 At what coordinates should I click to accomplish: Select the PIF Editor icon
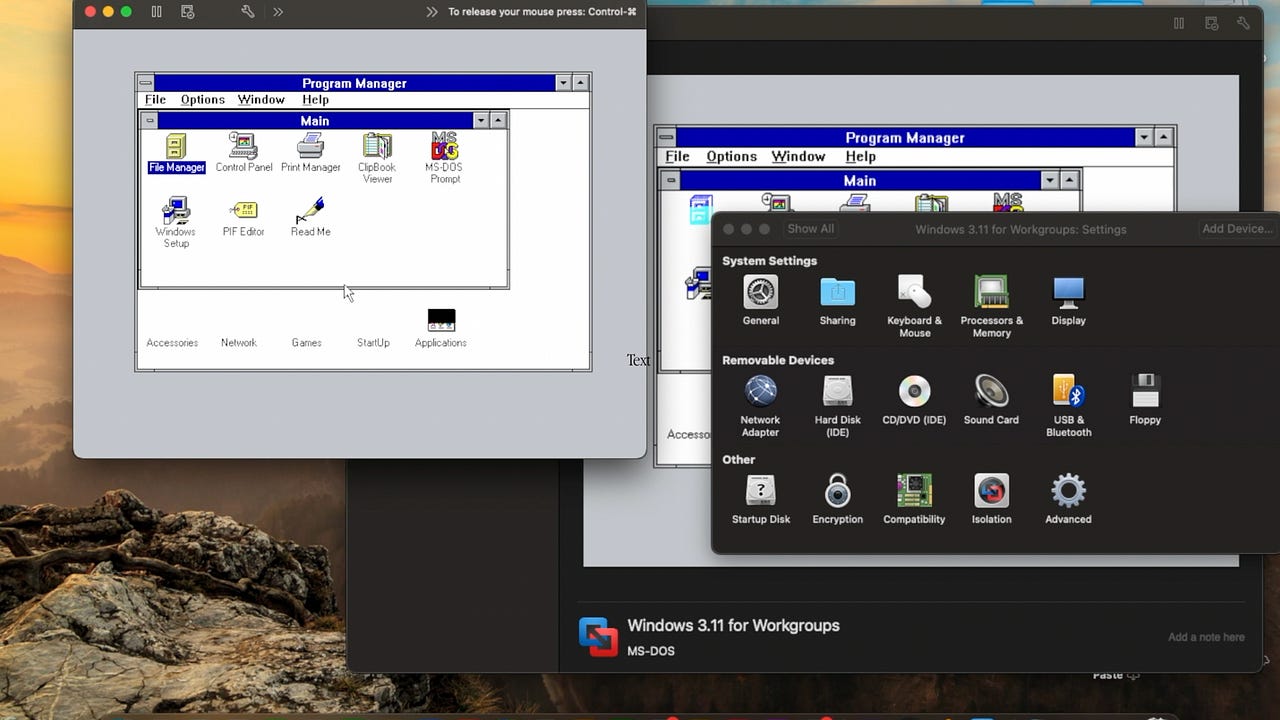(243, 217)
